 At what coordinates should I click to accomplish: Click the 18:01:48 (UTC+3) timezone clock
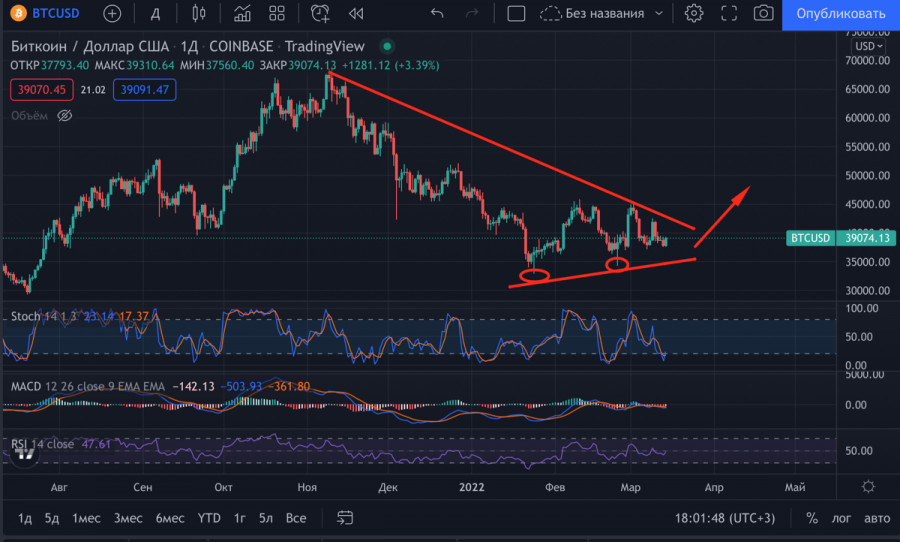point(724,518)
